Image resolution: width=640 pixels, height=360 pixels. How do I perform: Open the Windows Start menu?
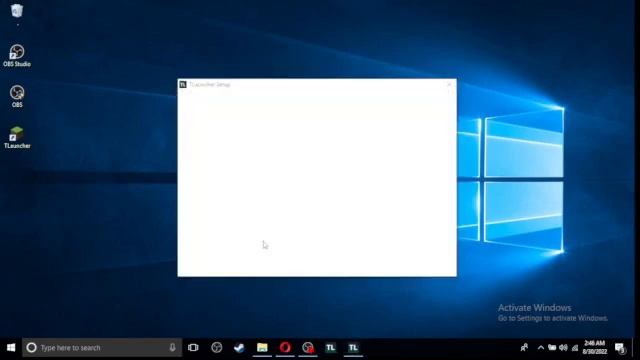pos(11,348)
